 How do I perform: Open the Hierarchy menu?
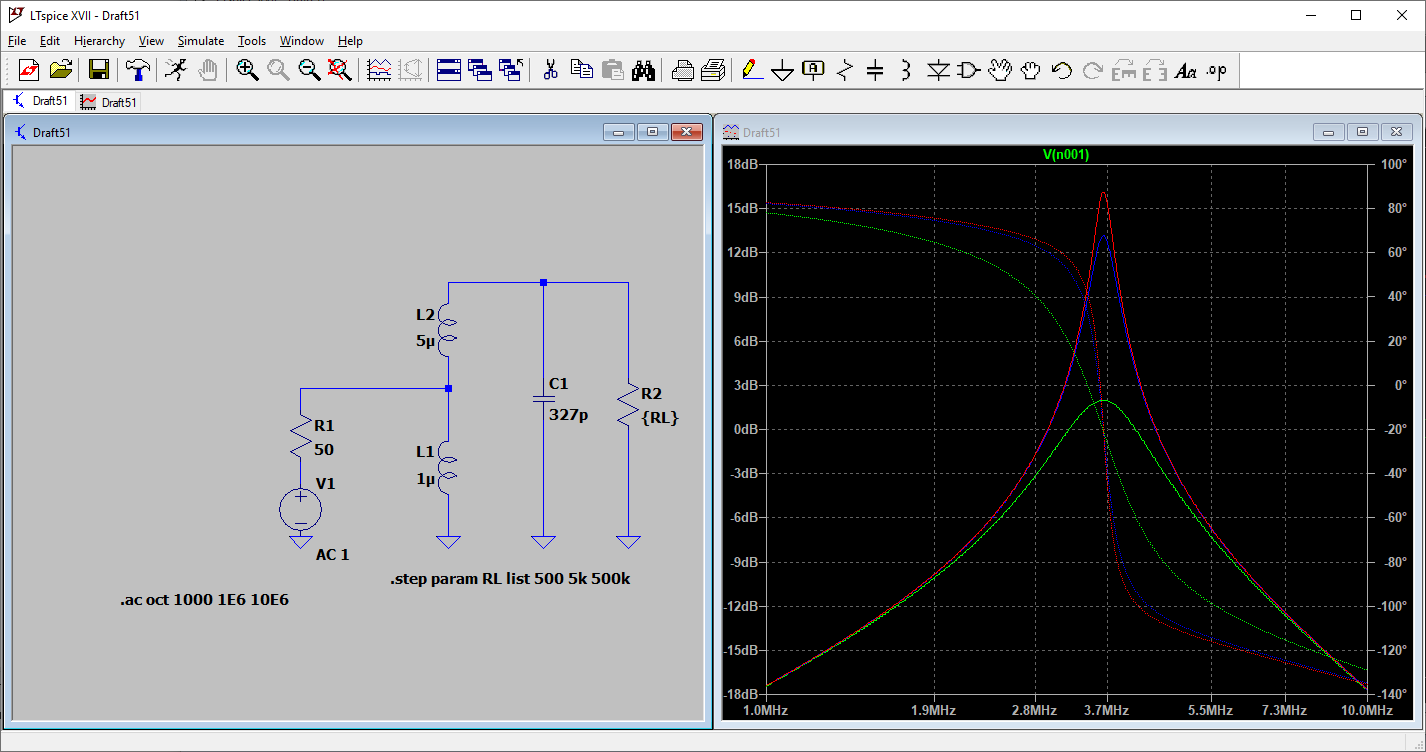99,41
